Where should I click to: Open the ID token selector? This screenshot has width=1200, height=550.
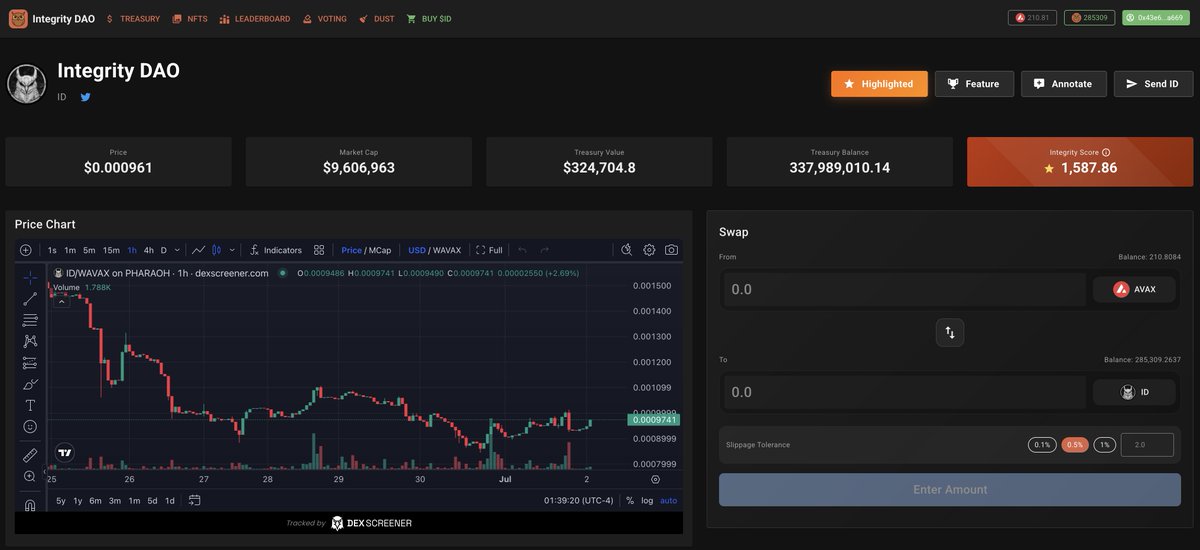click(1134, 392)
